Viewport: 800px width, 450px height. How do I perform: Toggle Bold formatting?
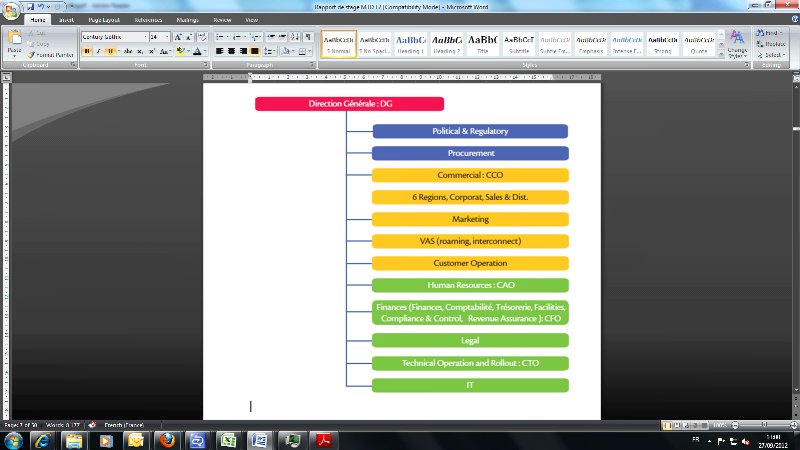click(87, 51)
